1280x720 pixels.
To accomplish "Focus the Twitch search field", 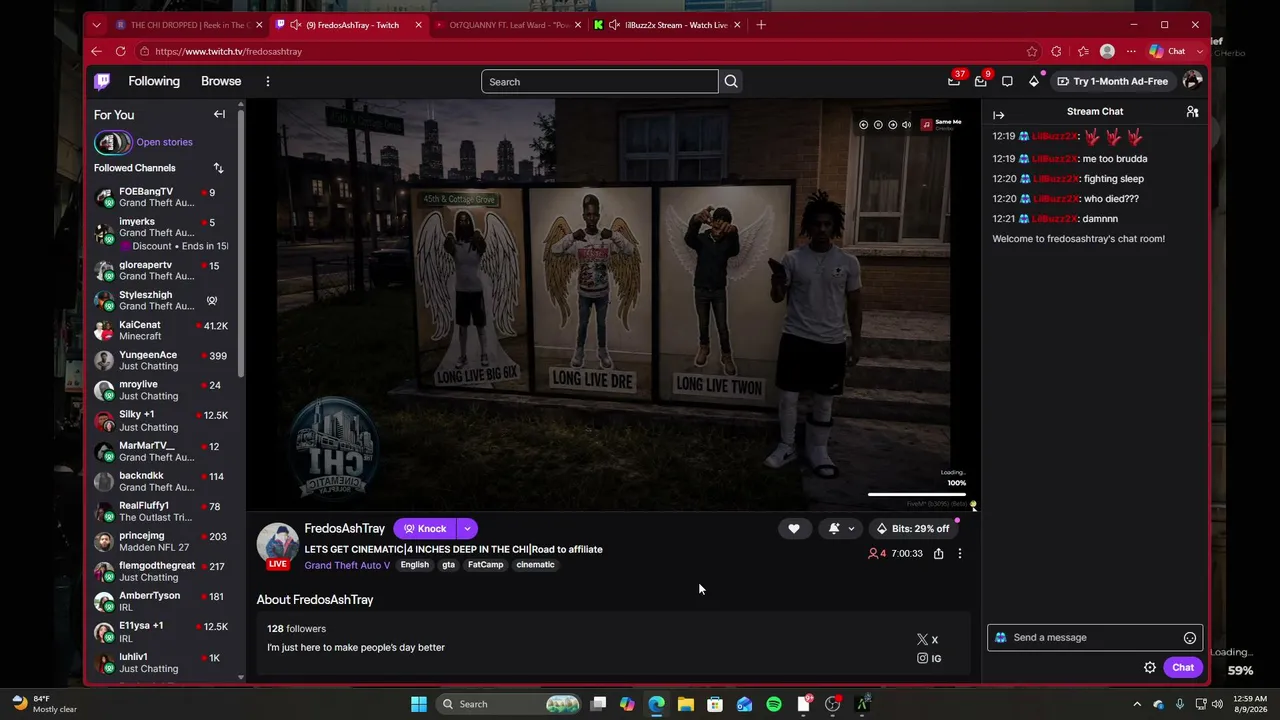I will 600,82.
